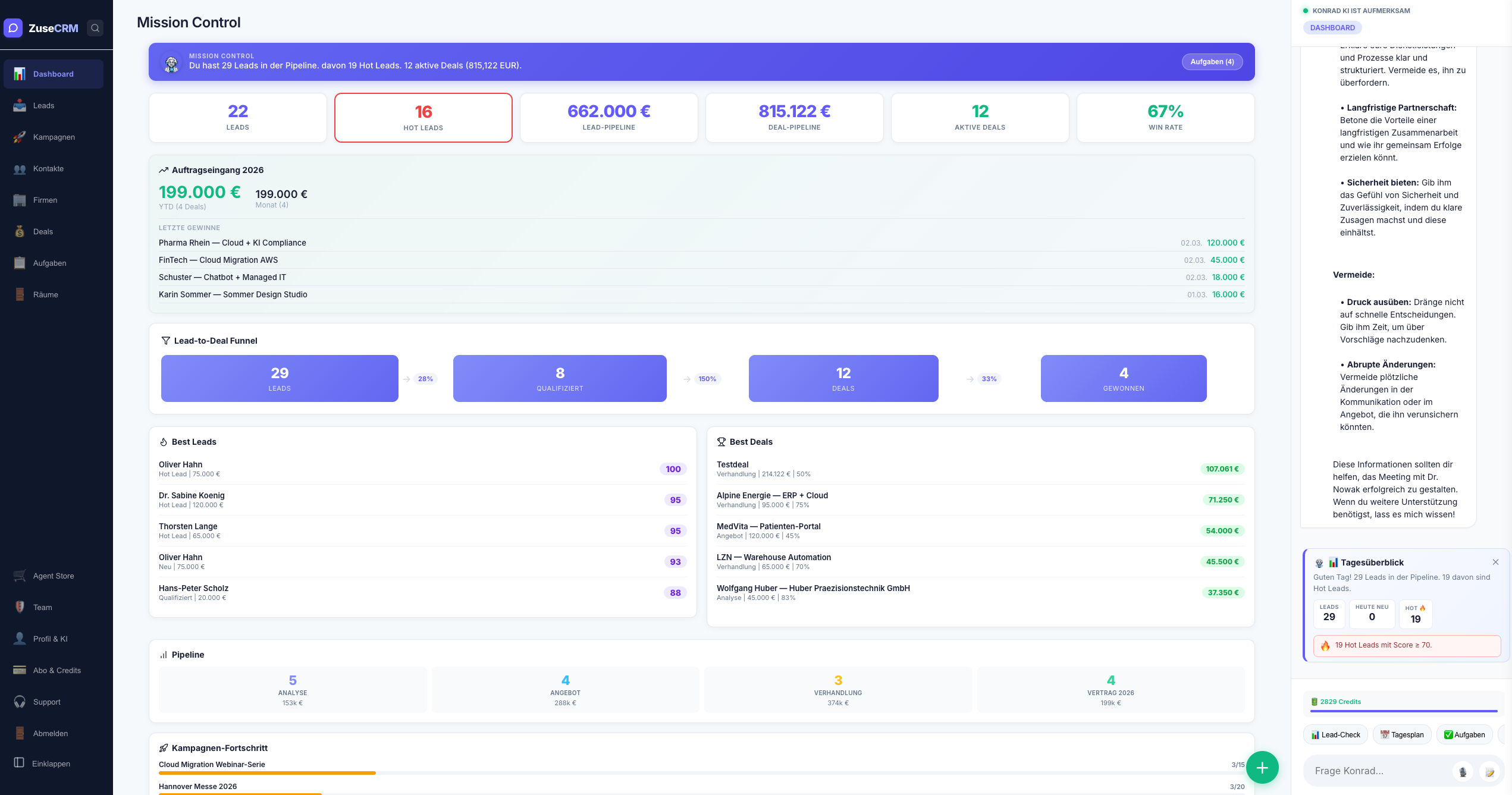Viewport: 1512px width, 795px height.
Task: Open the 12 Aktive Deals card
Action: point(980,118)
